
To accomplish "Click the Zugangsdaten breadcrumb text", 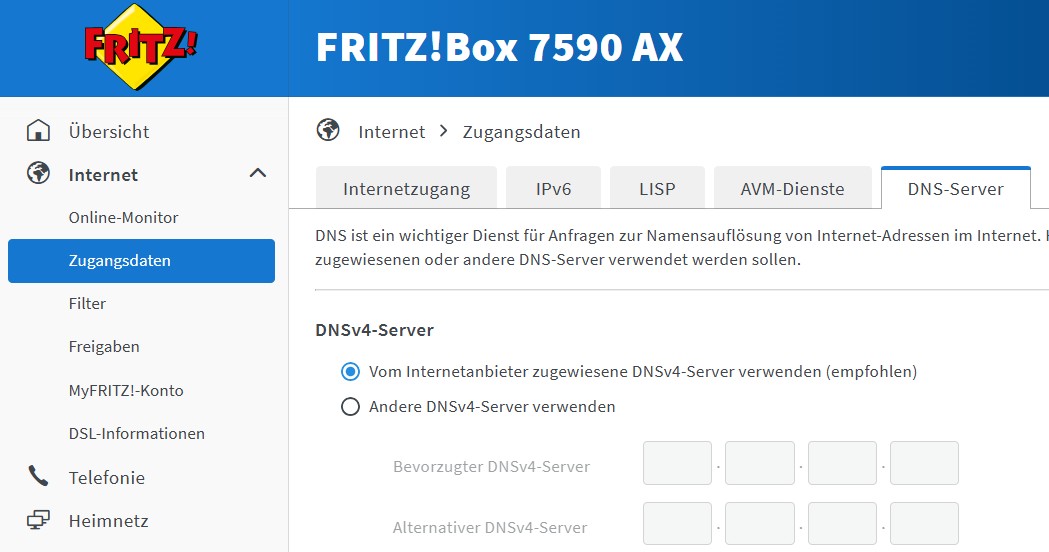I will coord(521,132).
